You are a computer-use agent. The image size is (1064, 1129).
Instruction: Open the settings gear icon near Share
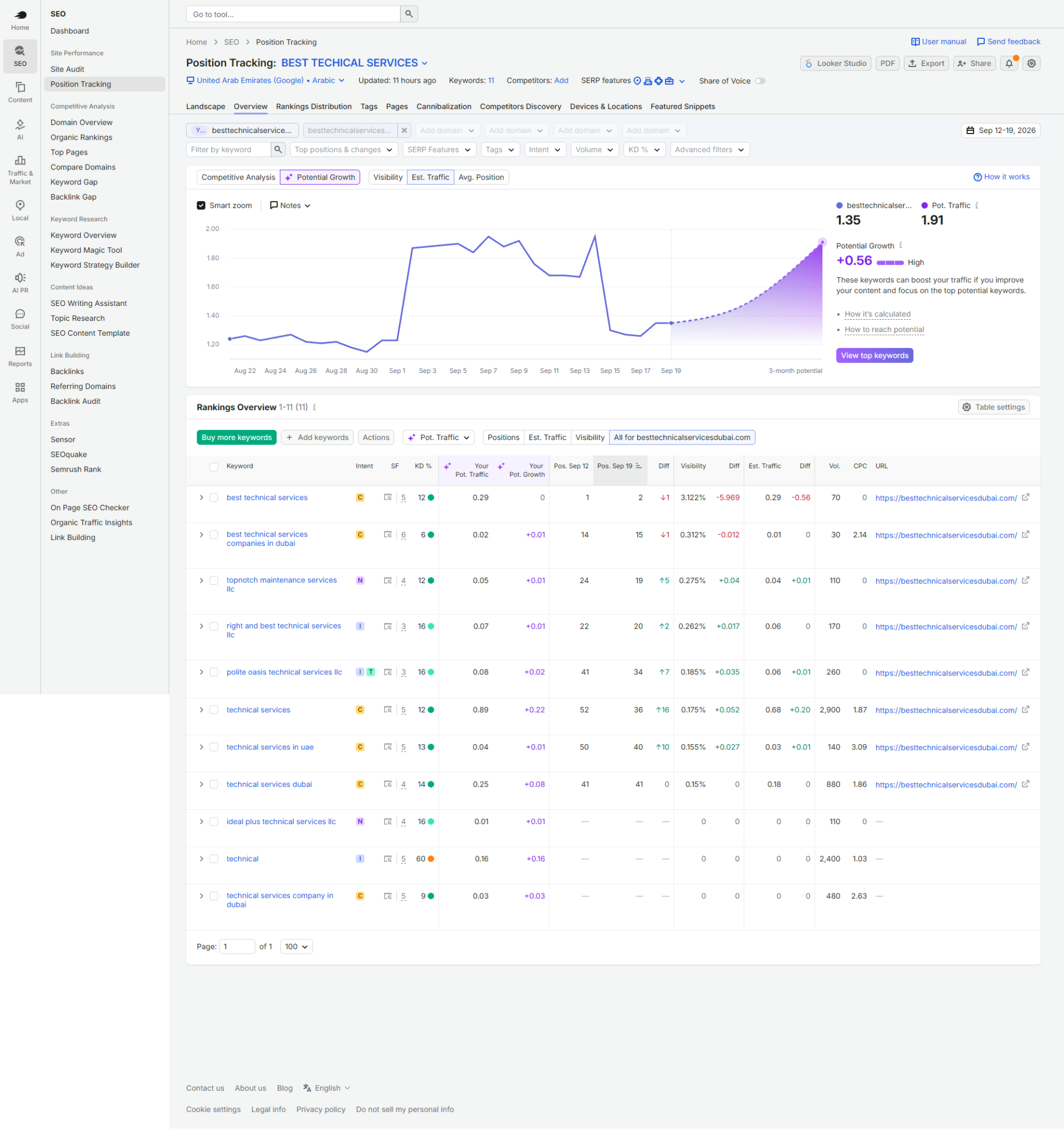point(1032,64)
